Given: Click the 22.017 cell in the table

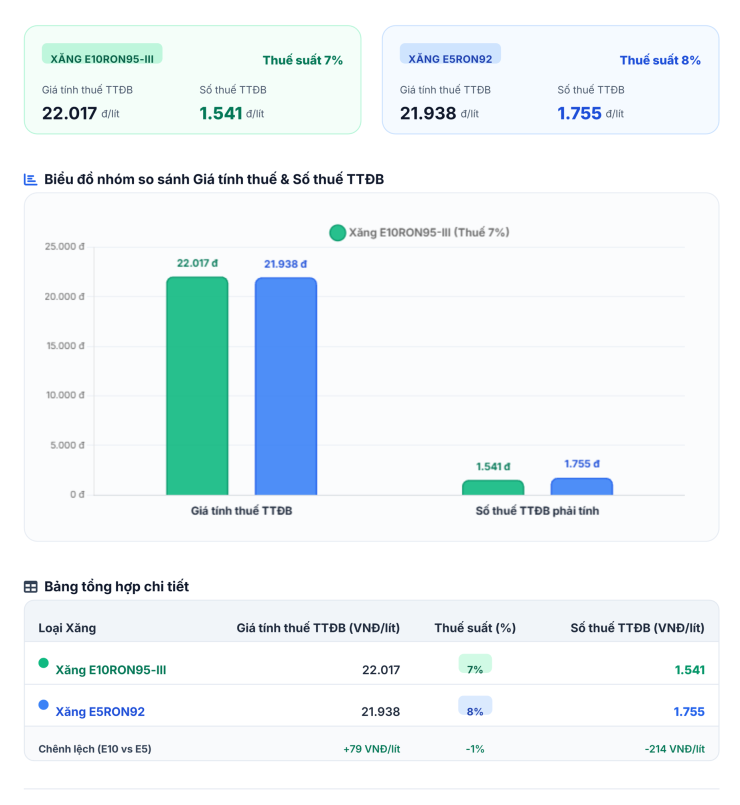Looking at the screenshot, I should click(381, 670).
